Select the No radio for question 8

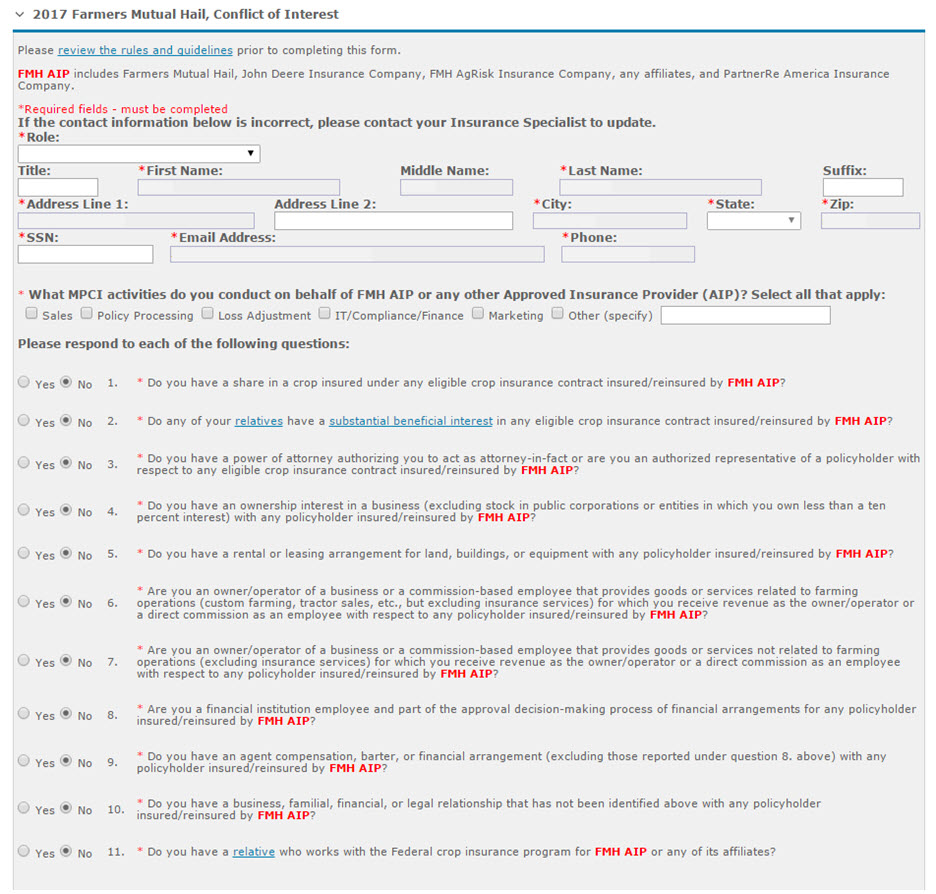point(66,714)
